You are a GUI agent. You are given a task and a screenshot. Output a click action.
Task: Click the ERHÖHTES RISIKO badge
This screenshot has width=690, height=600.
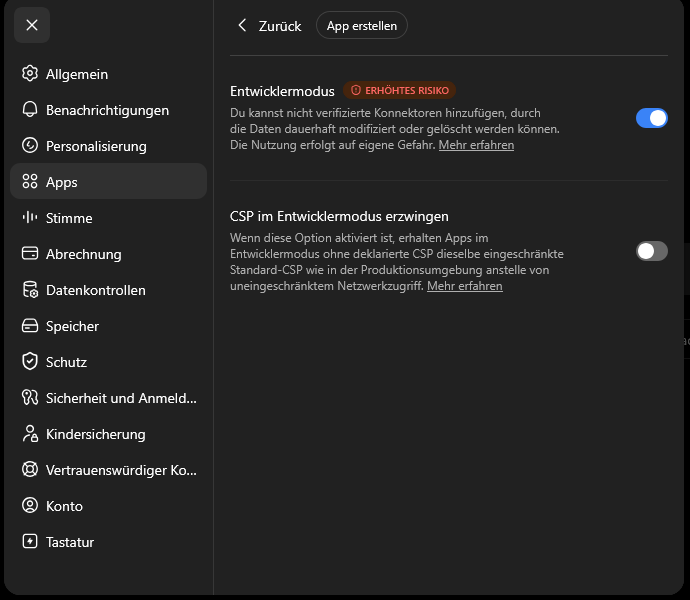tap(400, 90)
